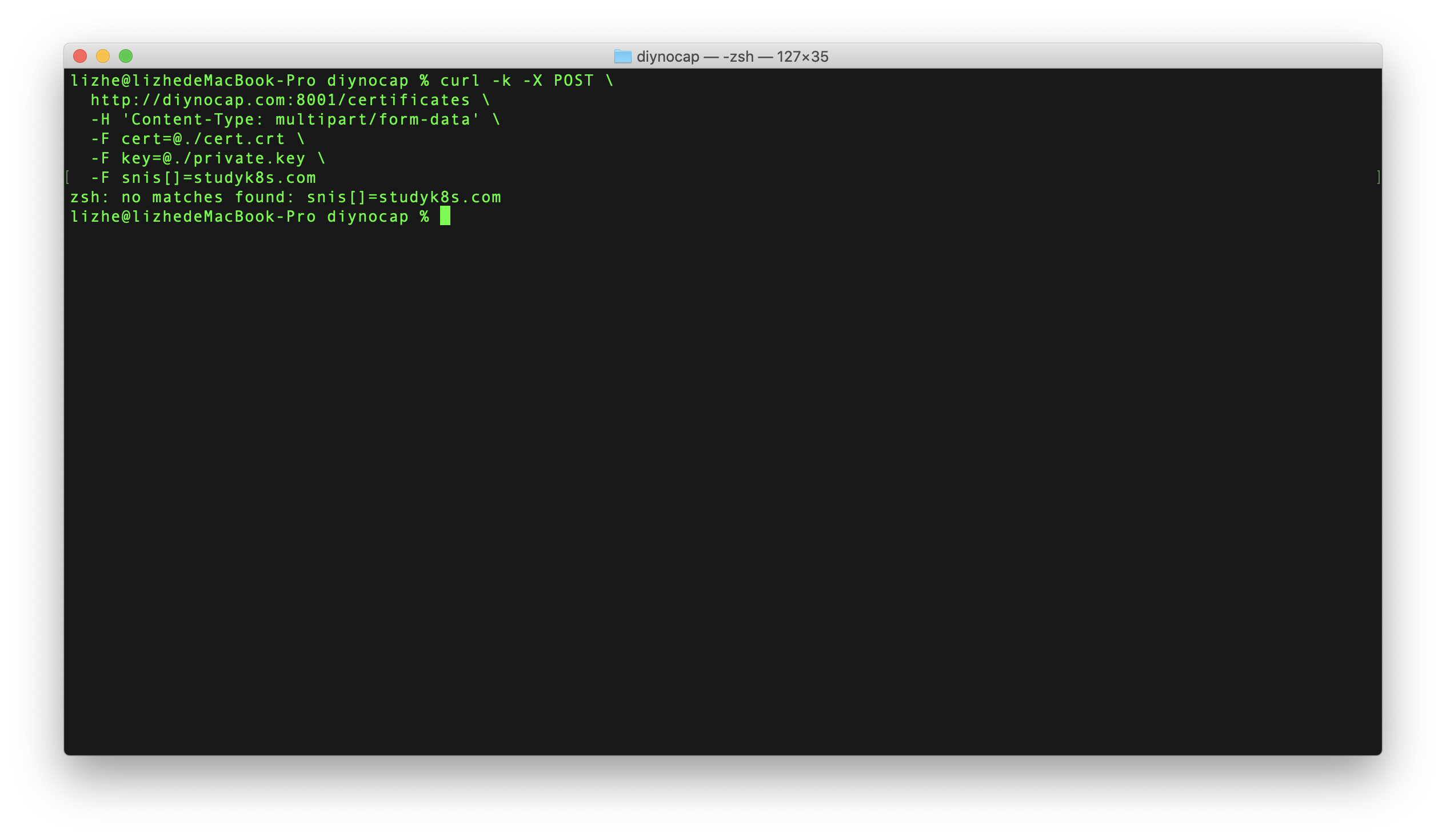Click the '-F key=@./private.key' line
This screenshot has width=1446, height=840.
click(x=208, y=159)
